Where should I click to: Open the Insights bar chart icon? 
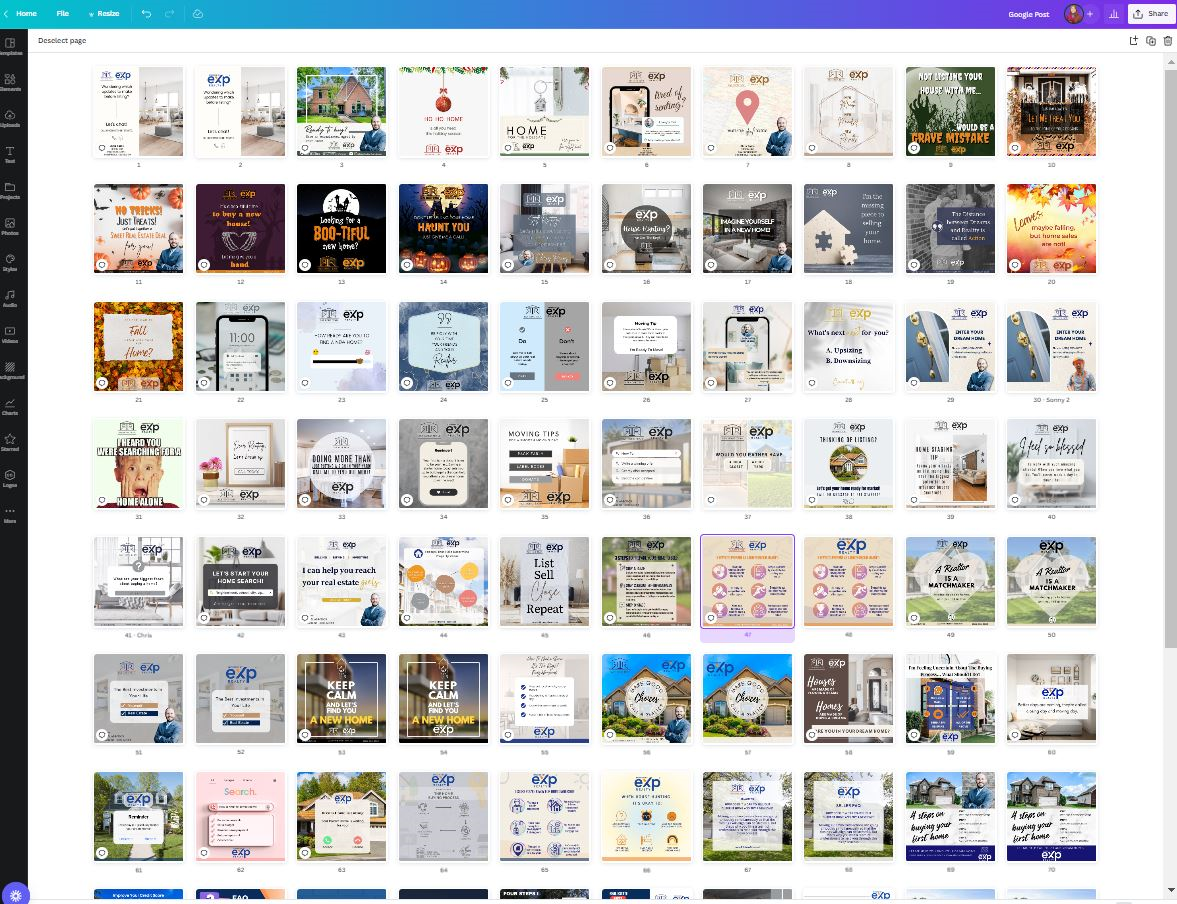(x=1114, y=14)
